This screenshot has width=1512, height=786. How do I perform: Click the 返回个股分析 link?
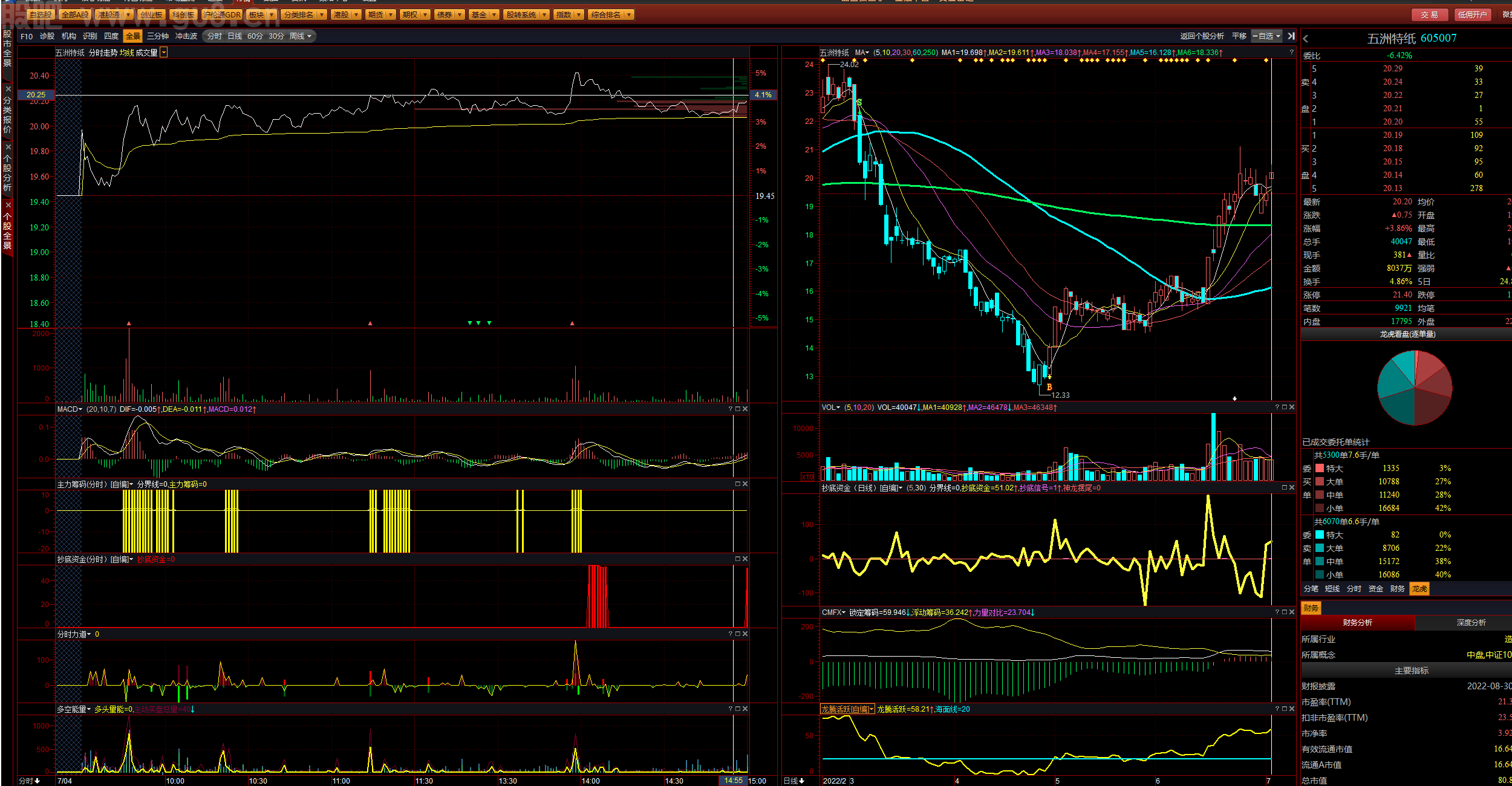[1202, 36]
